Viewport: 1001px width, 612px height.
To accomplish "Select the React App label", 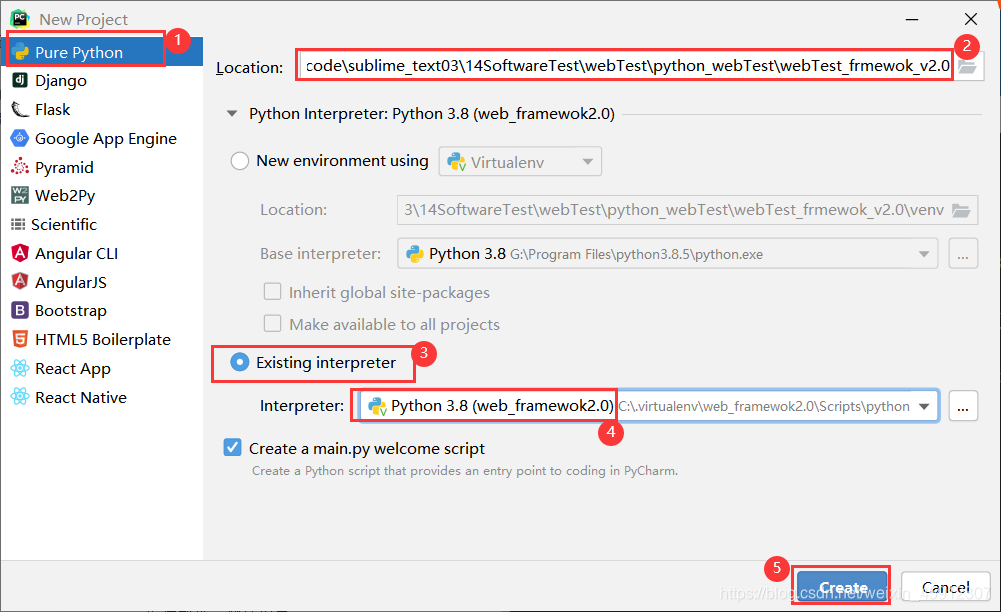I will [73, 368].
